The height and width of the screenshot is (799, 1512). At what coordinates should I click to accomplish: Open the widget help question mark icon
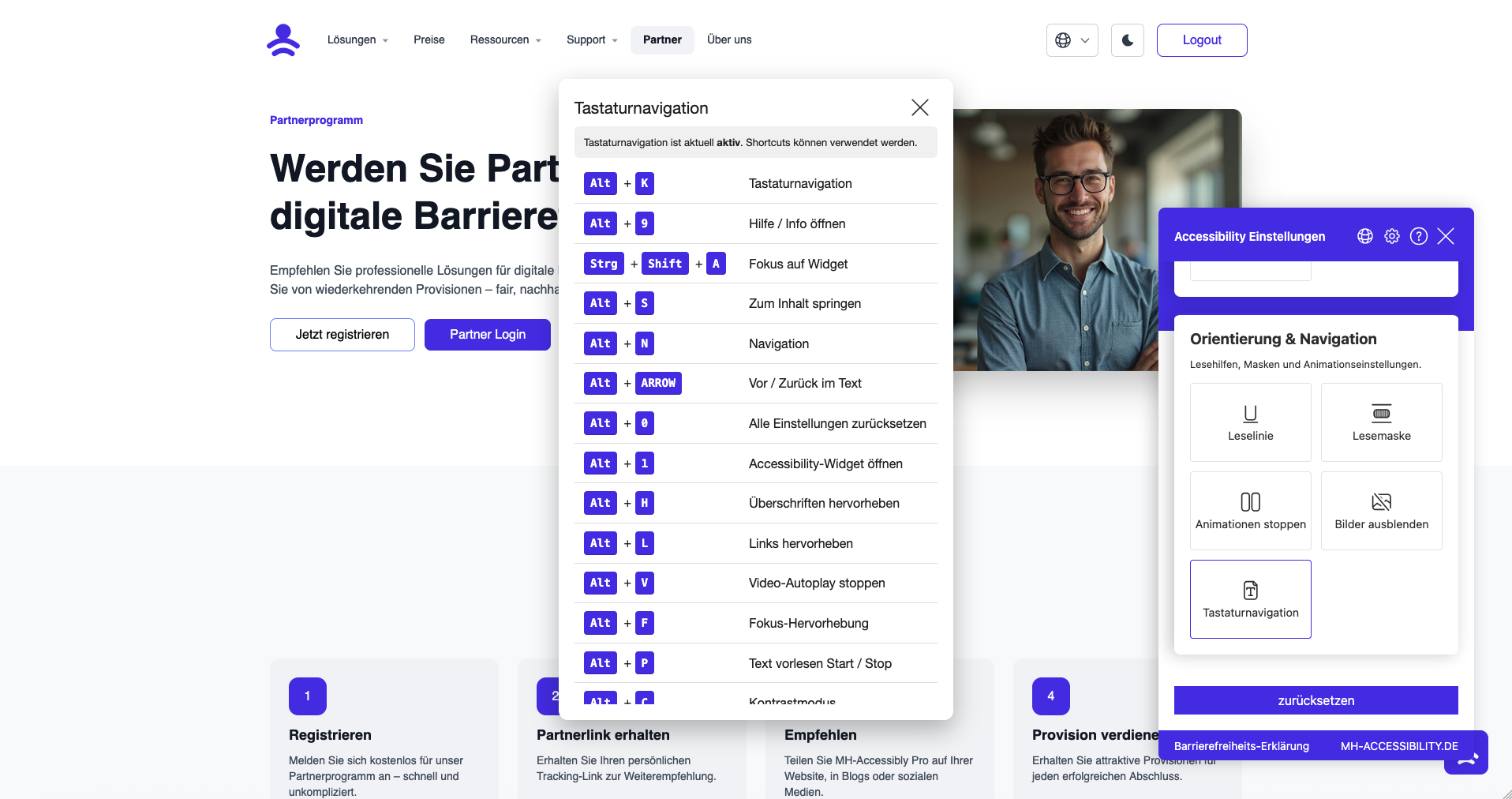pyautogui.click(x=1418, y=236)
